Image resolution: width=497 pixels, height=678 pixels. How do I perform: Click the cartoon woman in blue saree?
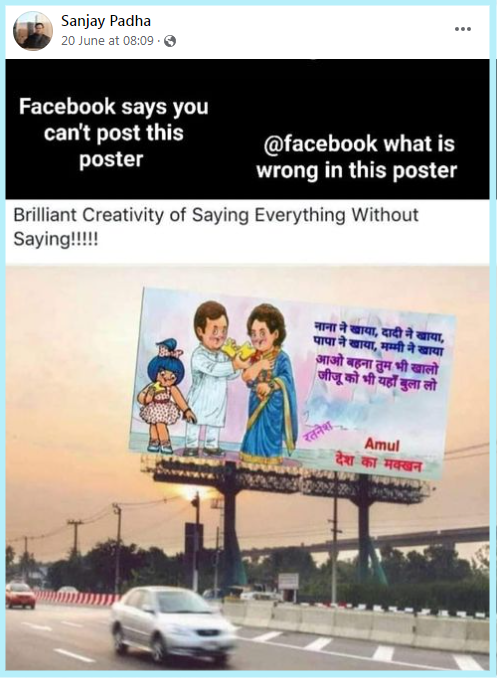click(x=268, y=386)
